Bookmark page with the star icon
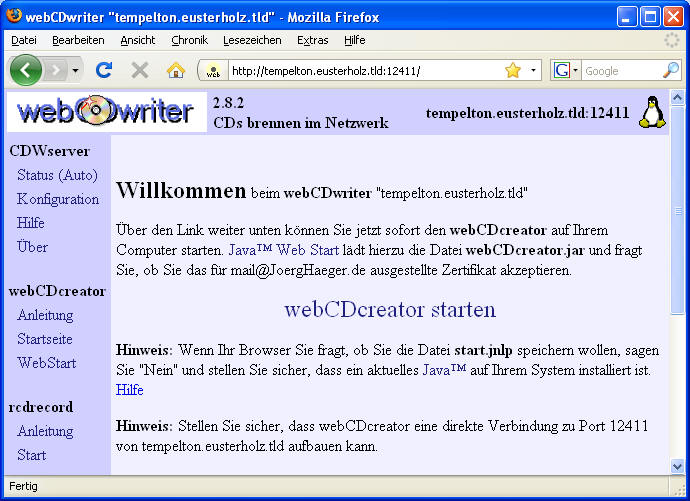 [x=513, y=70]
